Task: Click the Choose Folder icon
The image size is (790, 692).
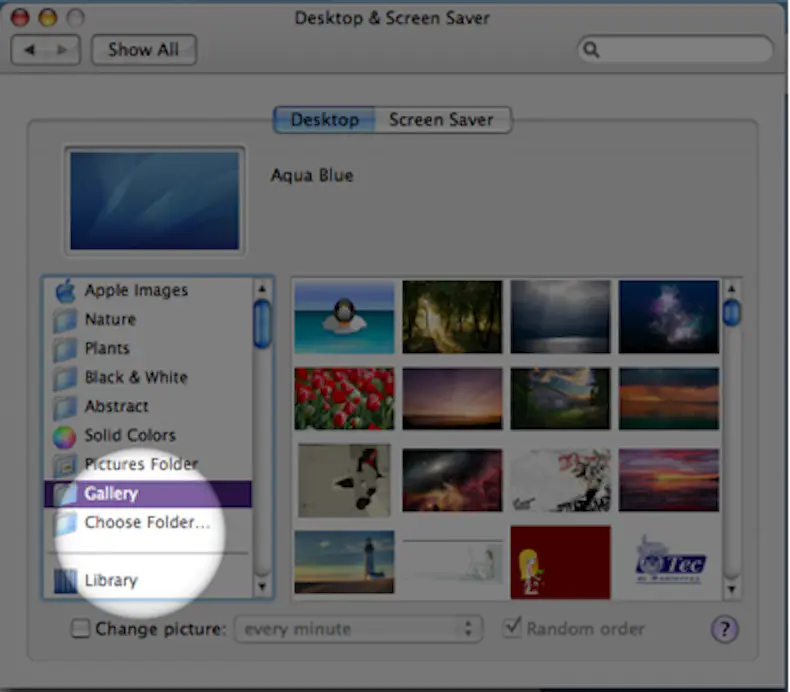Action: click(65, 523)
